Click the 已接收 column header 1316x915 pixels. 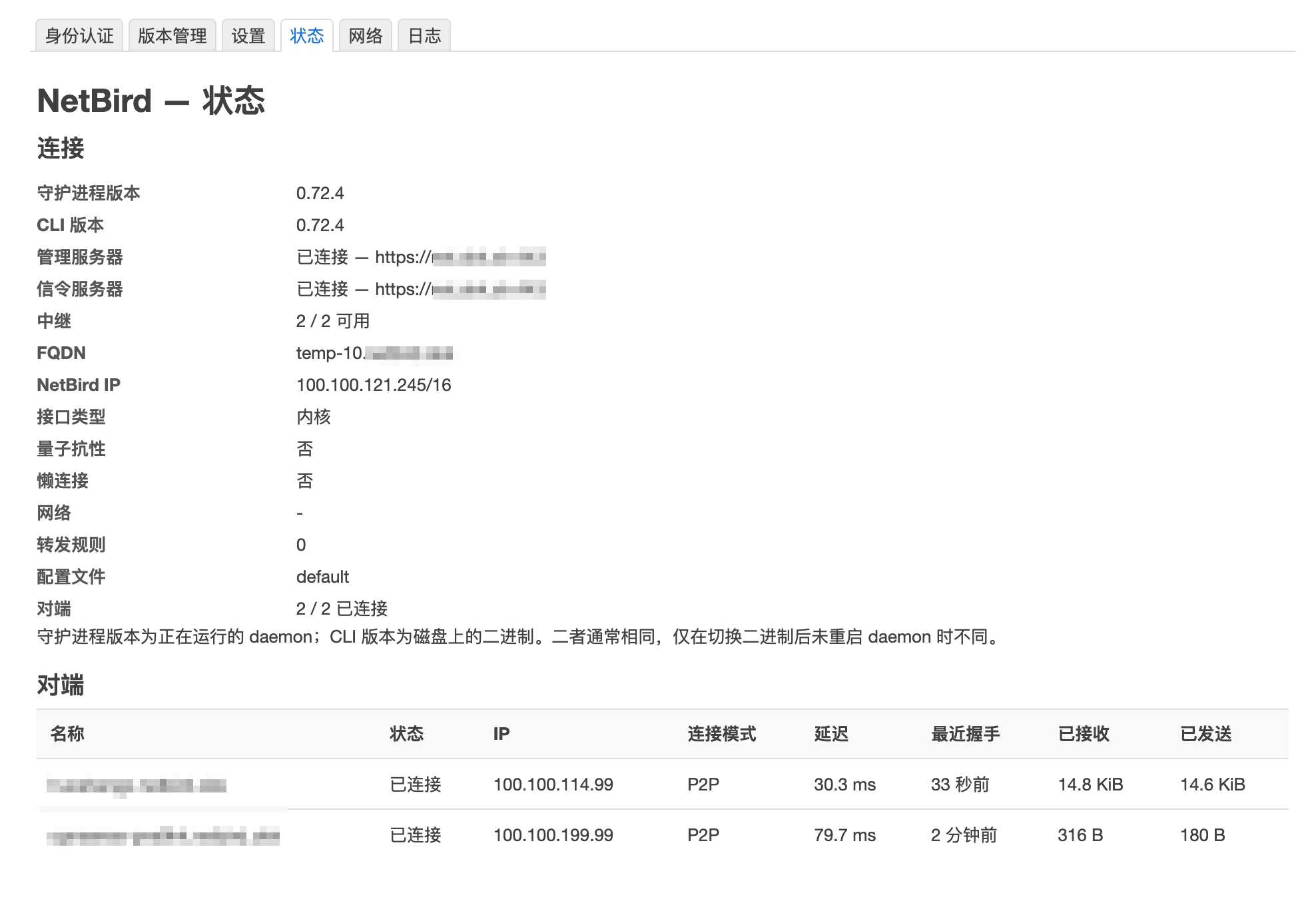1084,734
